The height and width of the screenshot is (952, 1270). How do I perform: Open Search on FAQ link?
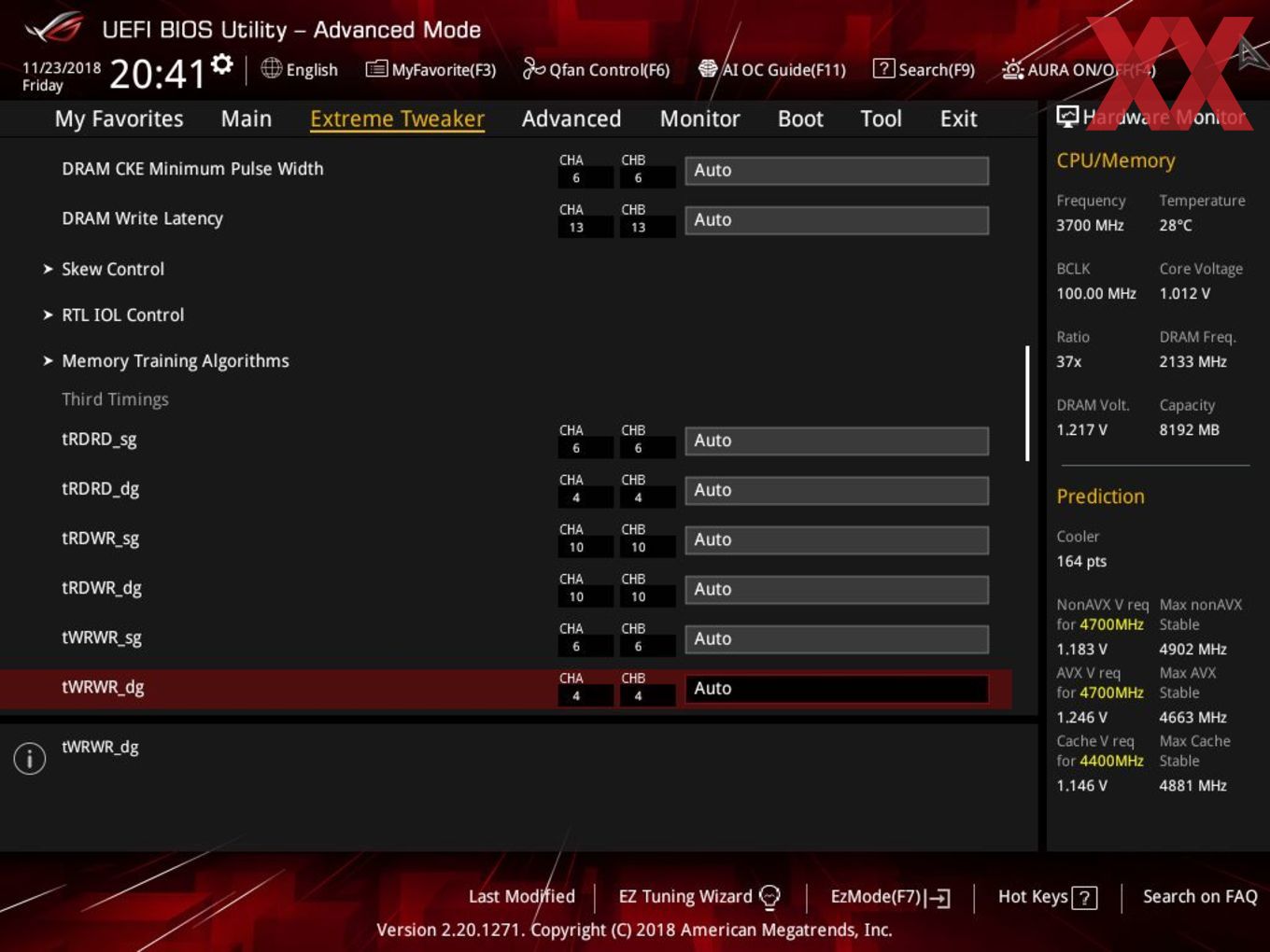[1200, 897]
